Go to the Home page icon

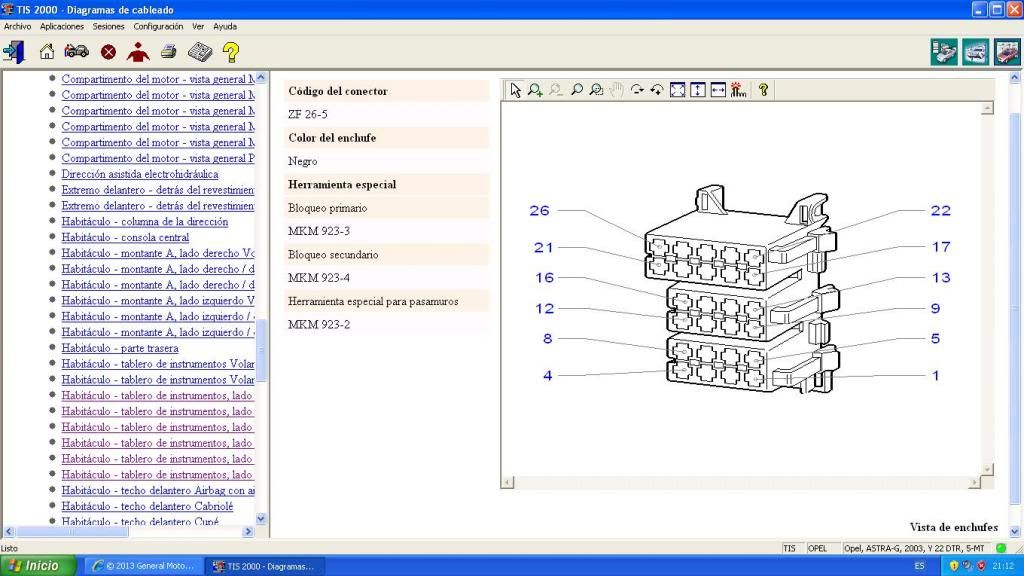coord(47,52)
